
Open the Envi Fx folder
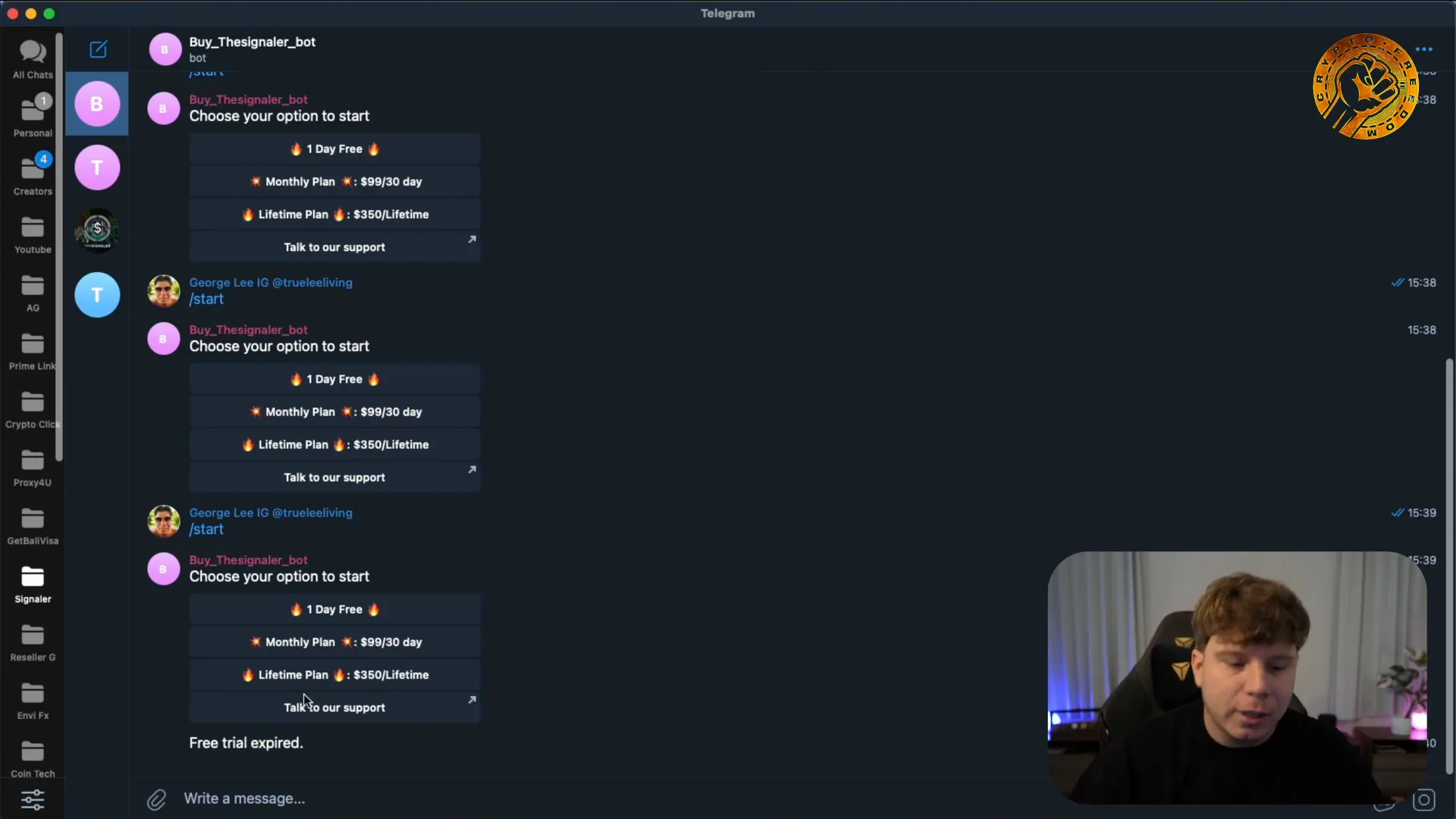[x=33, y=701]
